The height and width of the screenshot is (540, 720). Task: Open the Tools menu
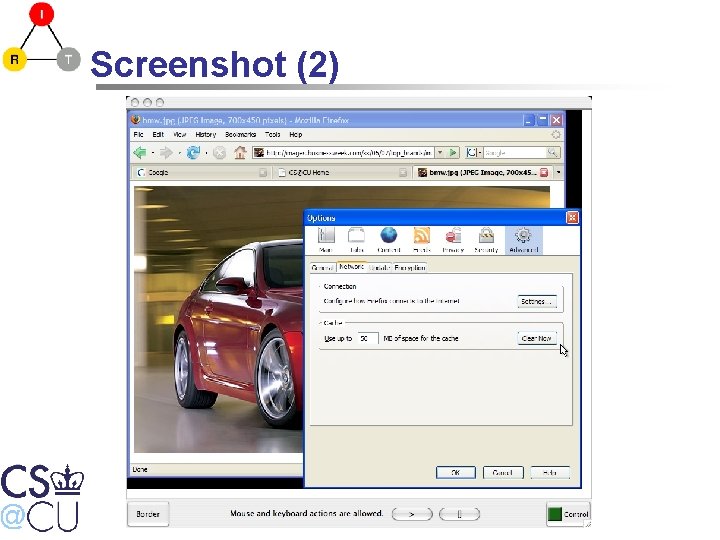(x=272, y=135)
